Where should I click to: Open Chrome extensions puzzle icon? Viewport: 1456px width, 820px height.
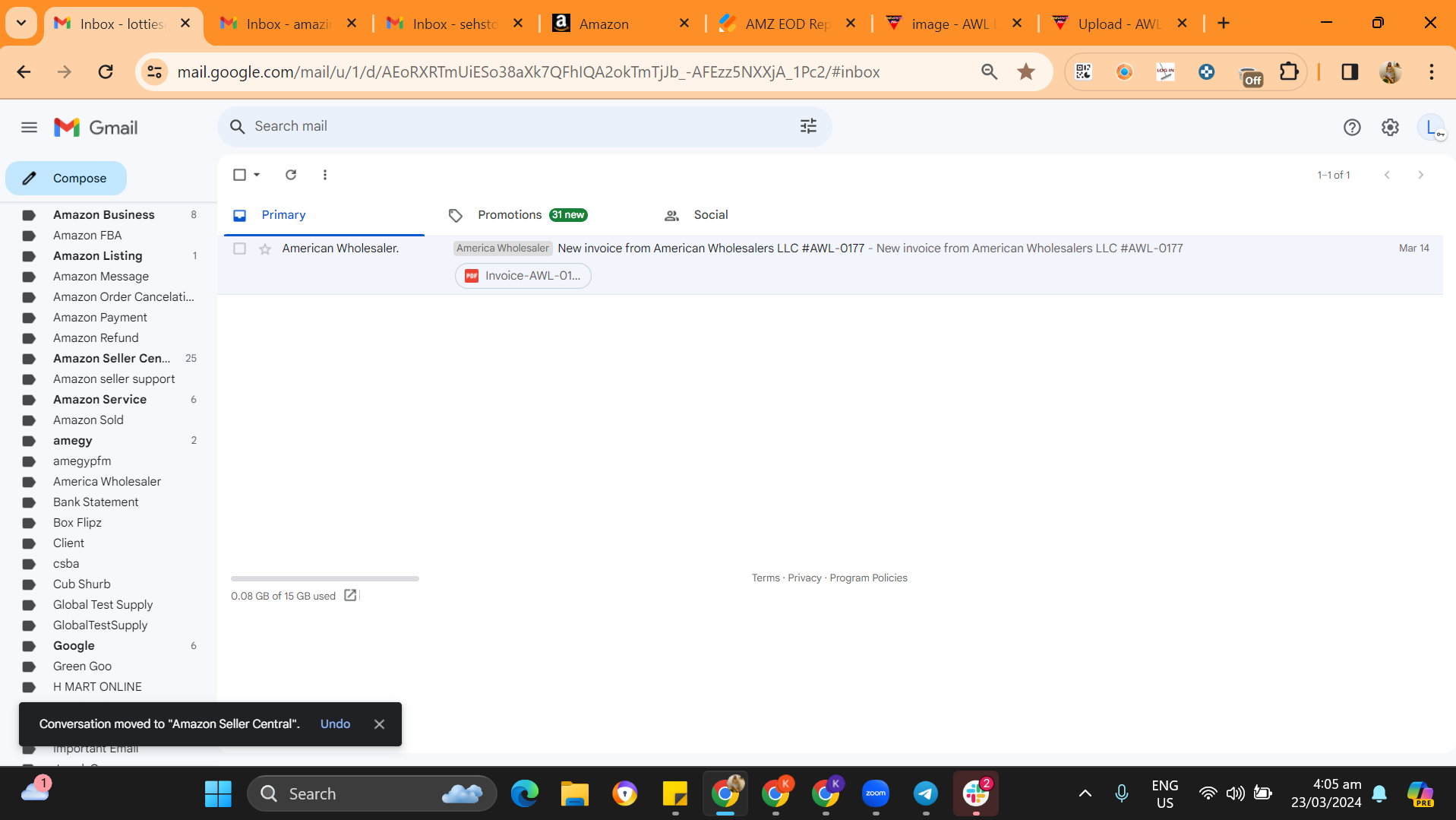point(1289,72)
